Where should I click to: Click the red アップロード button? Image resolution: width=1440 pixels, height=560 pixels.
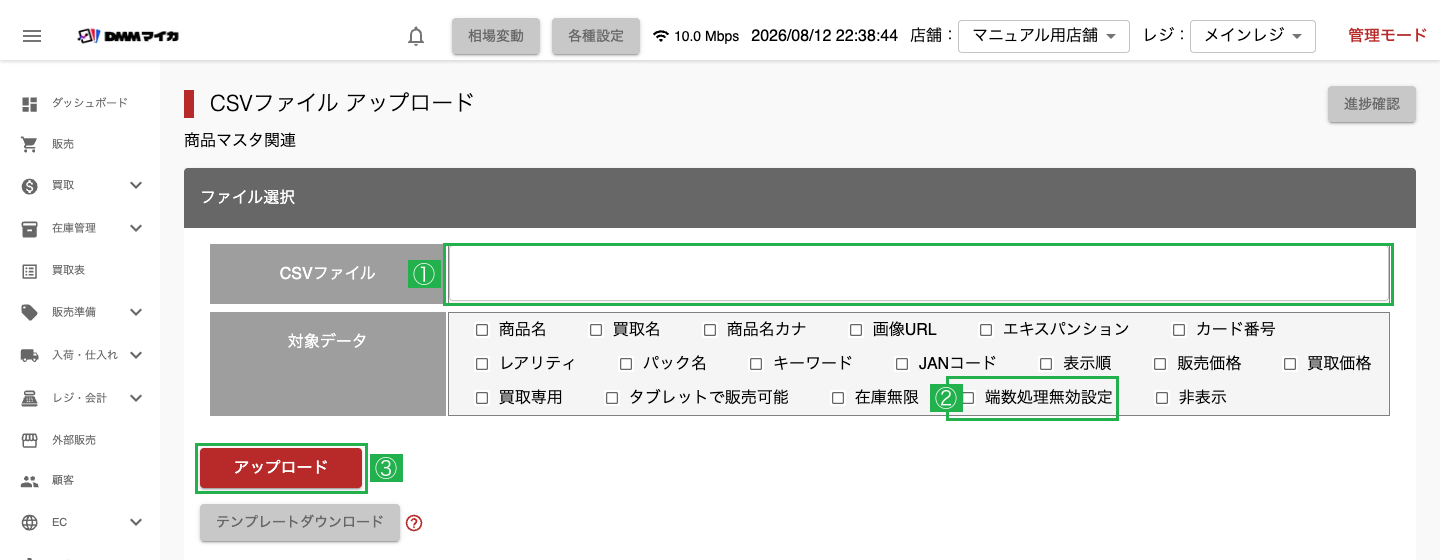(x=281, y=468)
